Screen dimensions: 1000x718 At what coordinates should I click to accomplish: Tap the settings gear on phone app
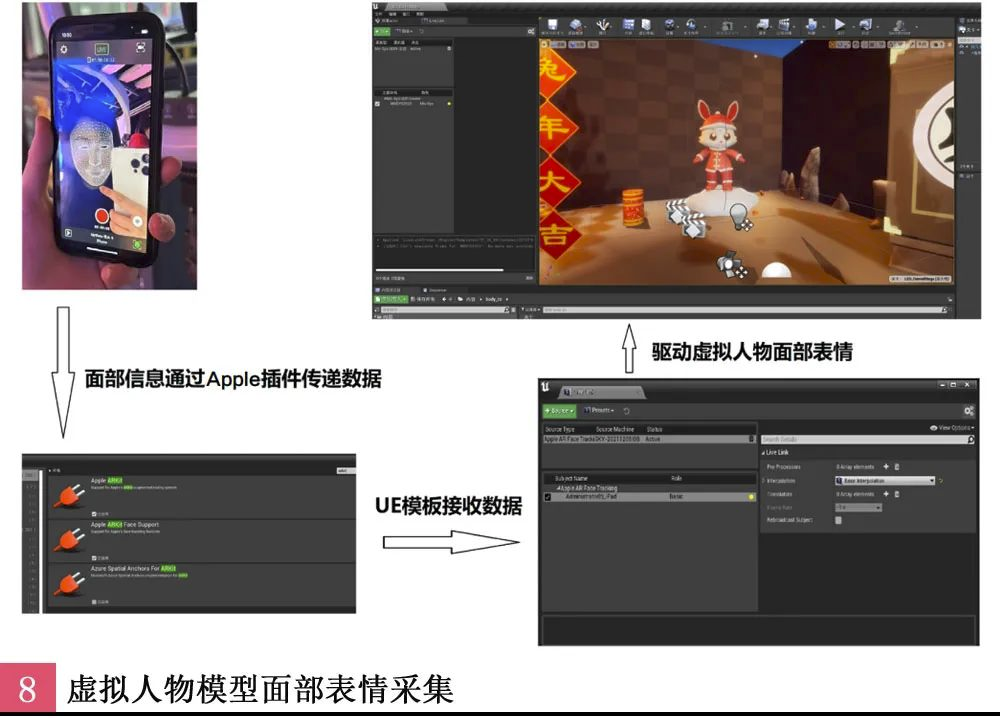point(64,48)
